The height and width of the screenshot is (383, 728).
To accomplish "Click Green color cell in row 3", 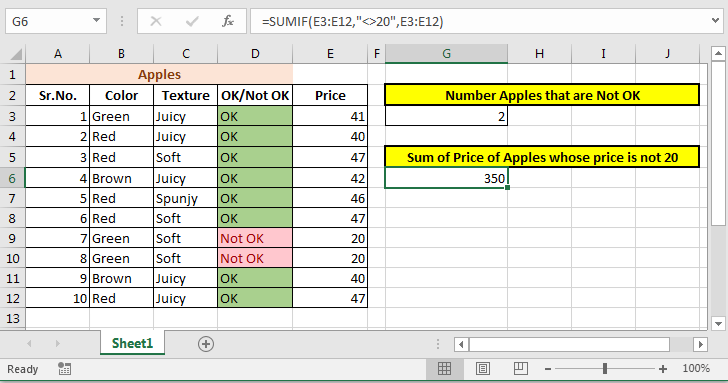I will [x=121, y=116].
